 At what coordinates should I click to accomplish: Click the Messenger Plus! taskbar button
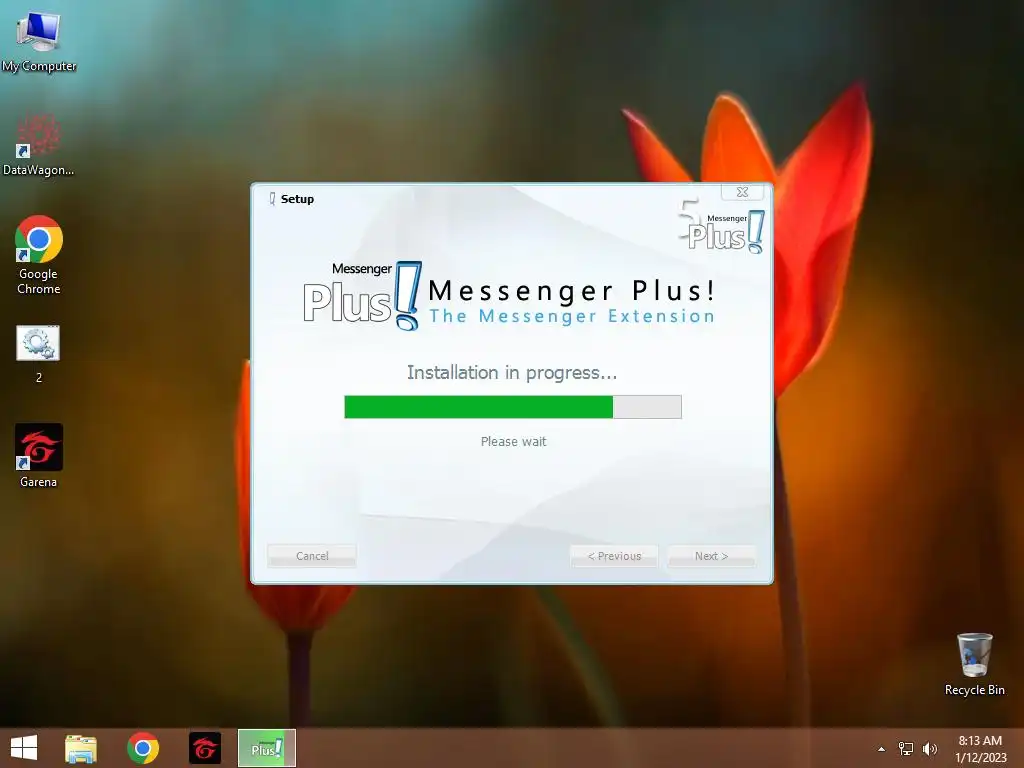(x=266, y=748)
